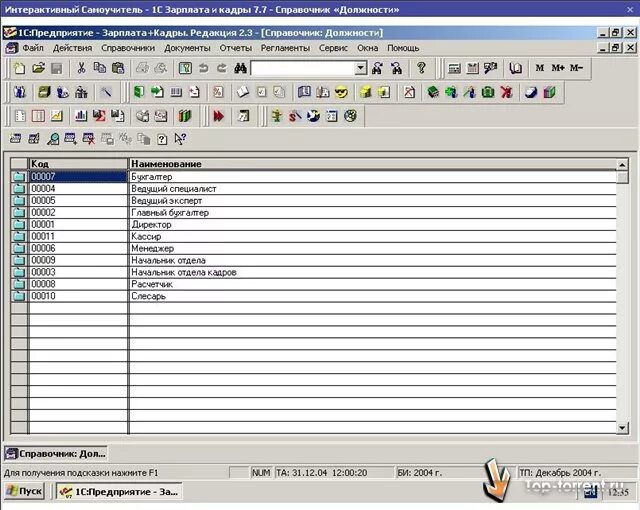Click the green door icon

coord(139,92)
